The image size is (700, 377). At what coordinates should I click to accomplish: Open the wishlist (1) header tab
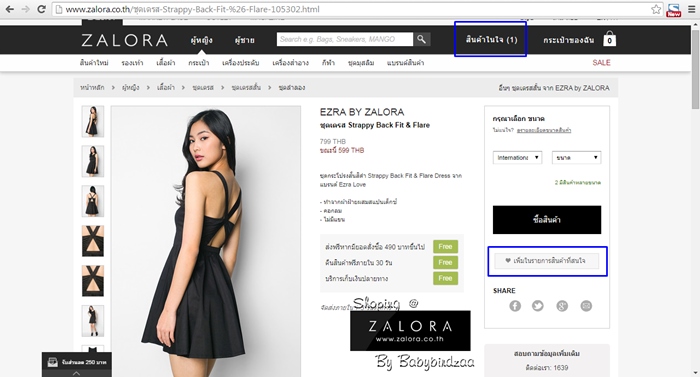click(x=491, y=39)
